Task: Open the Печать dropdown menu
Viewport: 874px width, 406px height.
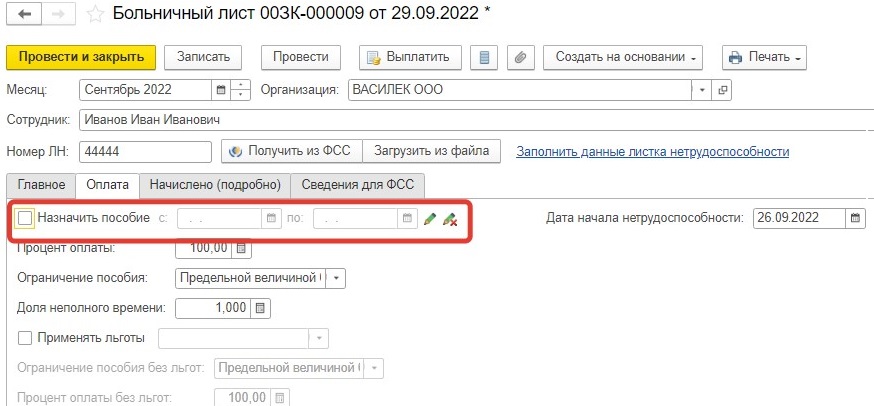Action: 764,57
